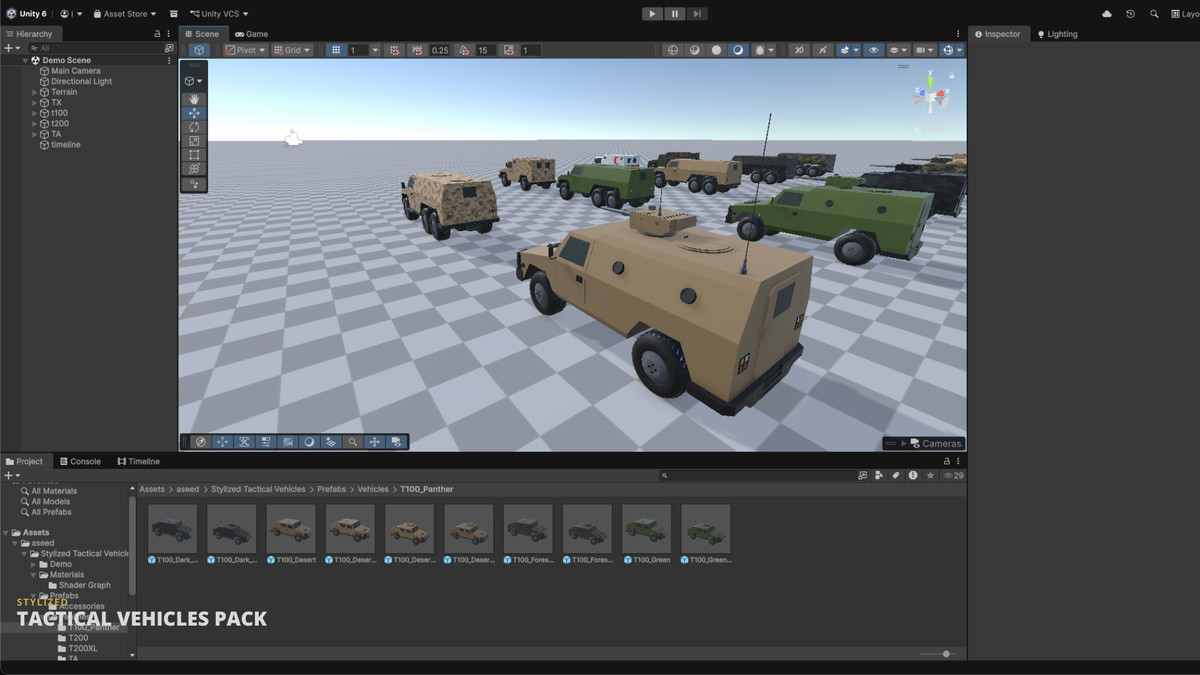Screen dimensions: 1200x675
Task: Open the Asset Store dropdown
Action: [125, 14]
